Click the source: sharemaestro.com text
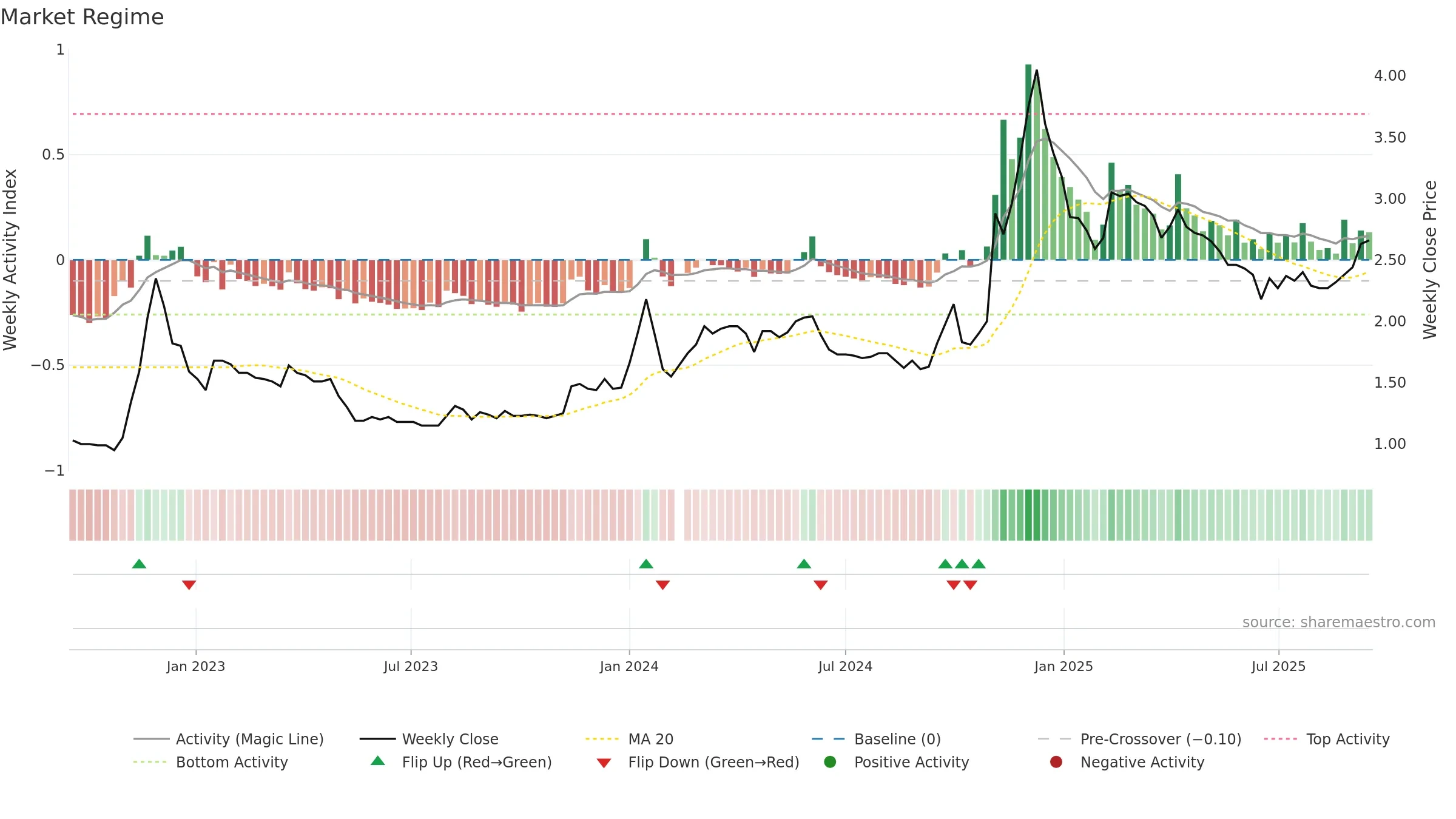1456x819 pixels. (x=1339, y=622)
